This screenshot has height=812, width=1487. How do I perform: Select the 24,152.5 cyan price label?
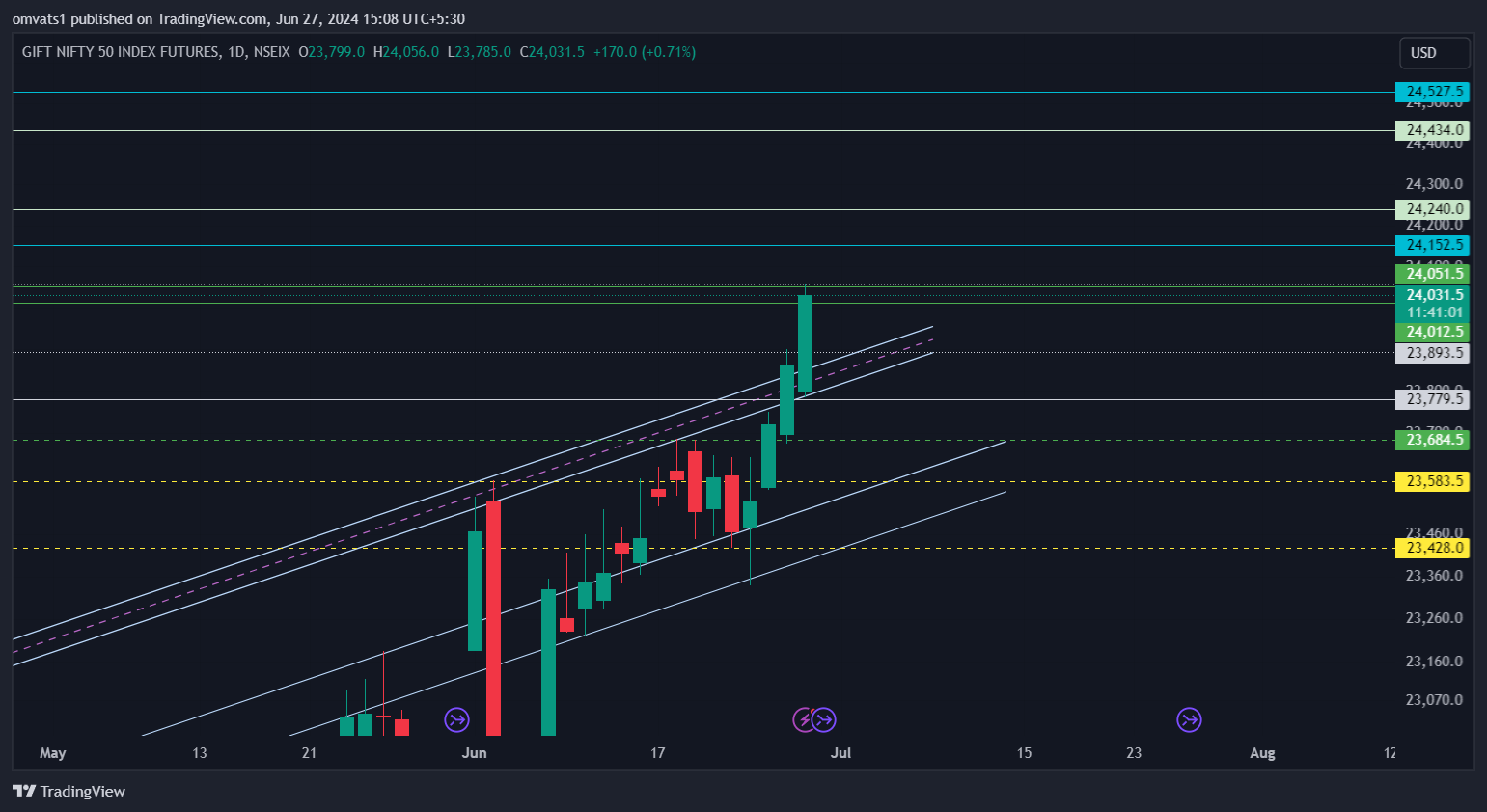coord(1433,245)
